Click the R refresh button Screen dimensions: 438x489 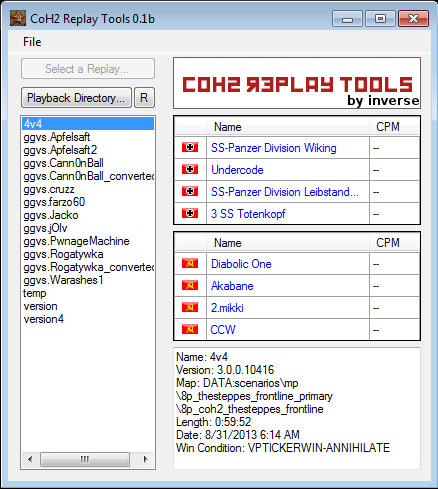click(144, 98)
